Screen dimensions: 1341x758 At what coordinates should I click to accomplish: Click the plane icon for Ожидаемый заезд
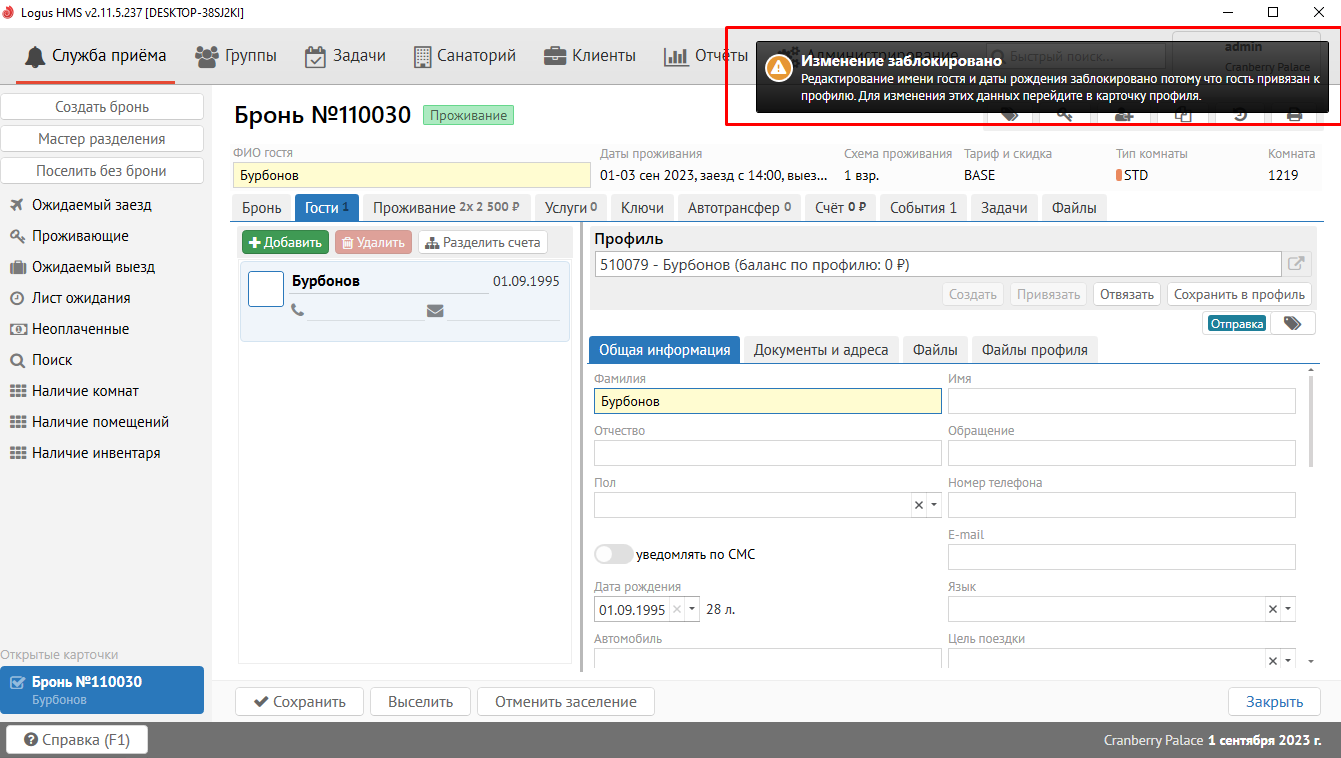coord(17,205)
